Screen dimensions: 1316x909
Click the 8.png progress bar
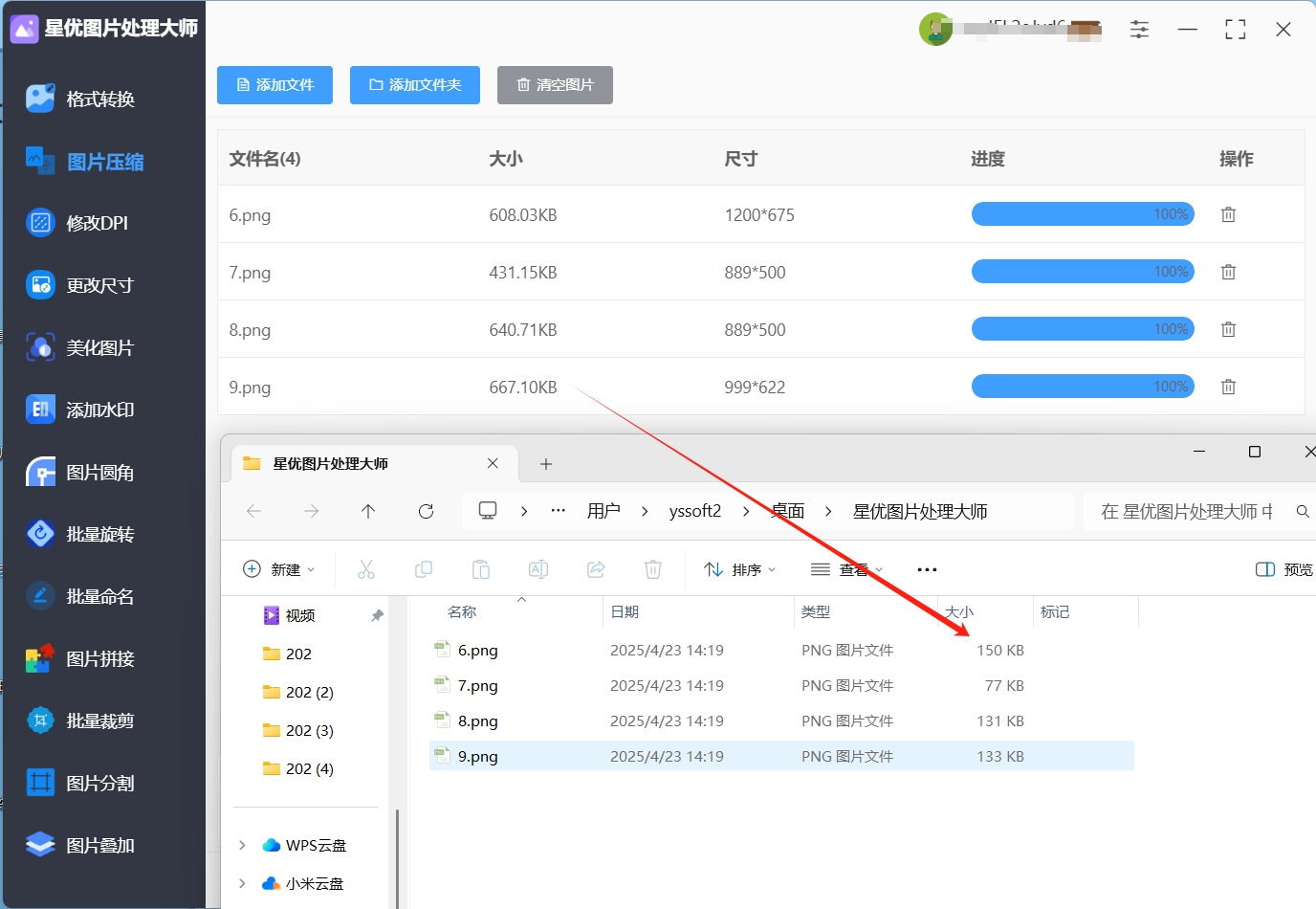(x=1083, y=329)
